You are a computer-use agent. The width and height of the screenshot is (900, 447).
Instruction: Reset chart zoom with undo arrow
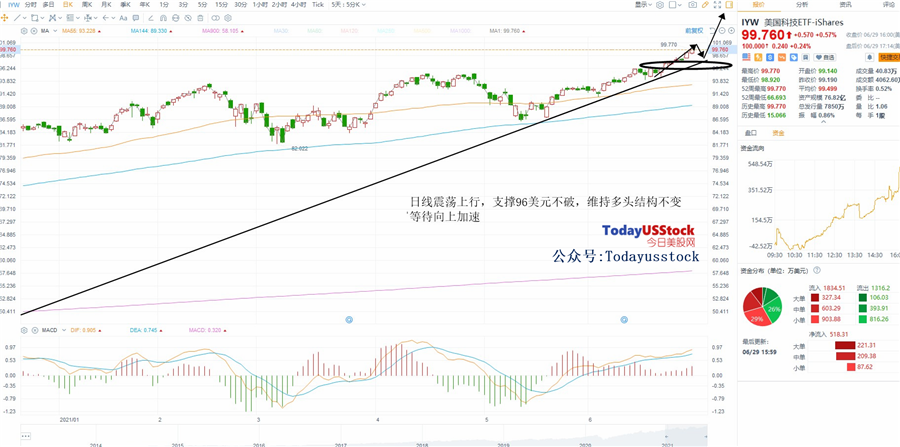[x=711, y=30]
